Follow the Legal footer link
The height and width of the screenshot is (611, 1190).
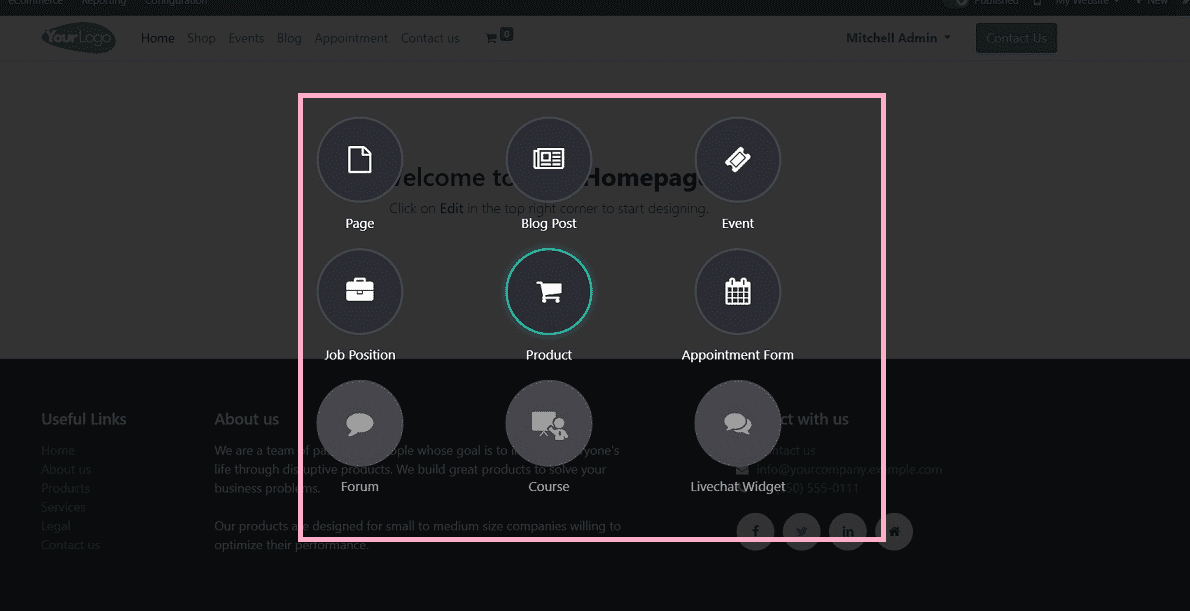pos(55,526)
